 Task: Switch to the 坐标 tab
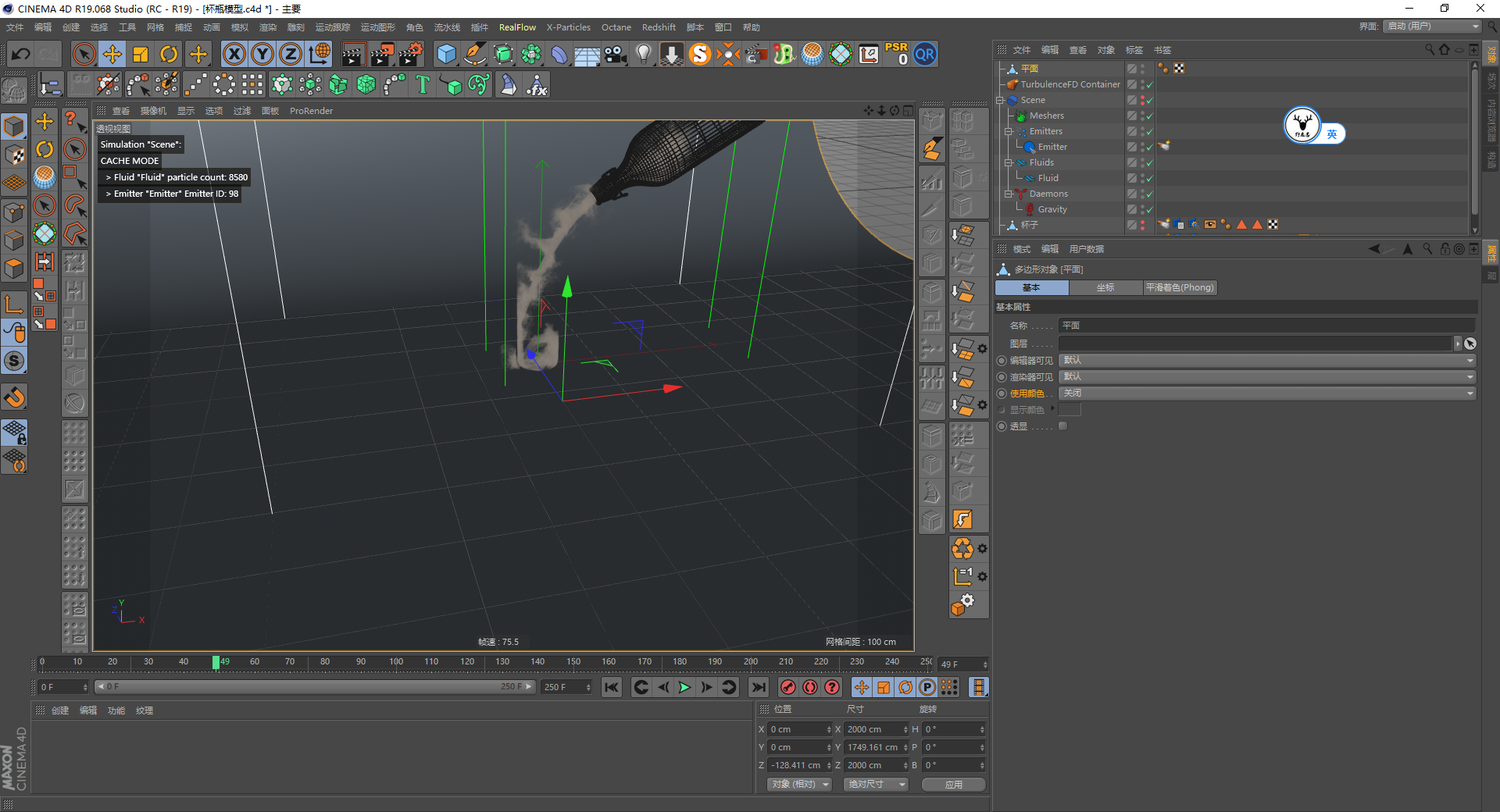click(1105, 288)
